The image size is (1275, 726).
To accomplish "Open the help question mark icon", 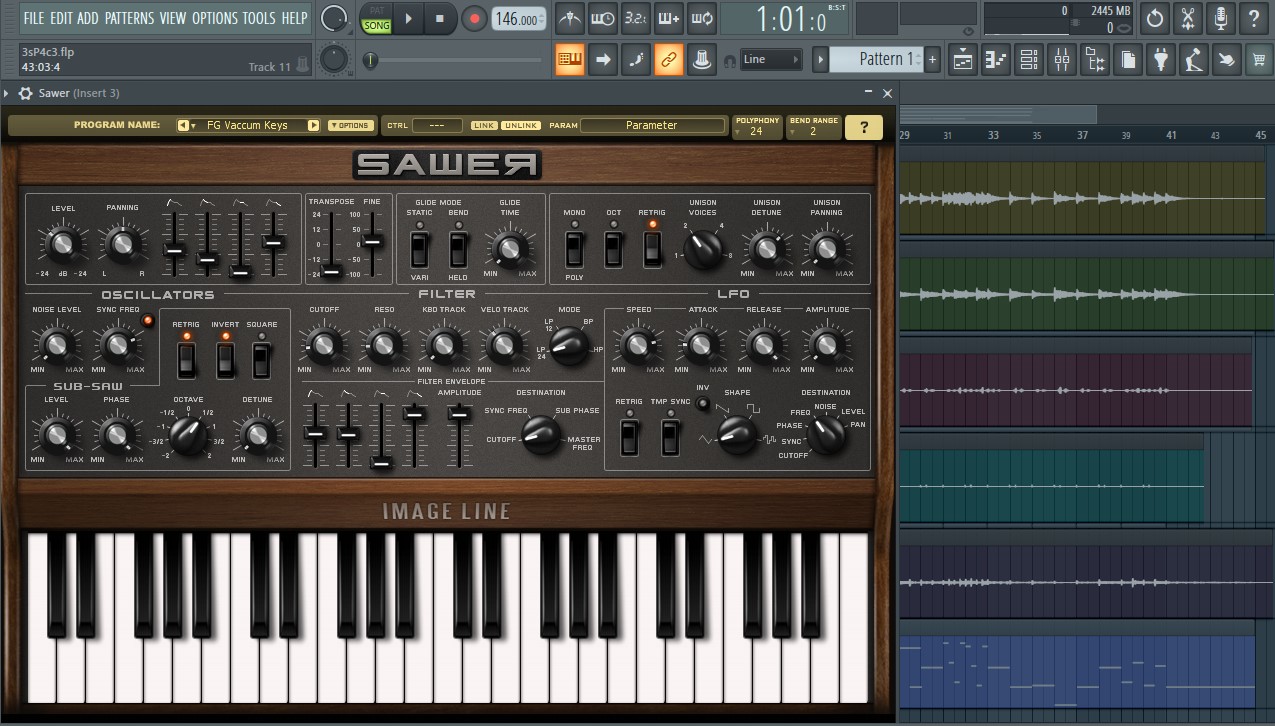I will tap(1254, 18).
